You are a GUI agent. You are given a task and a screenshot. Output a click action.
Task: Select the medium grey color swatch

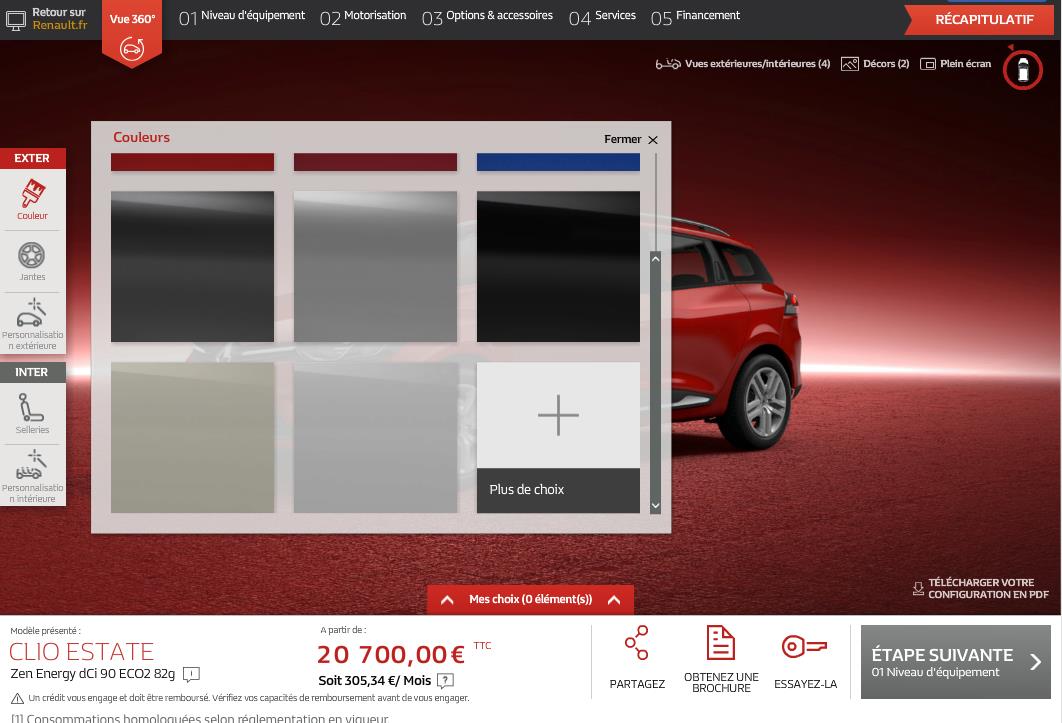[375, 266]
